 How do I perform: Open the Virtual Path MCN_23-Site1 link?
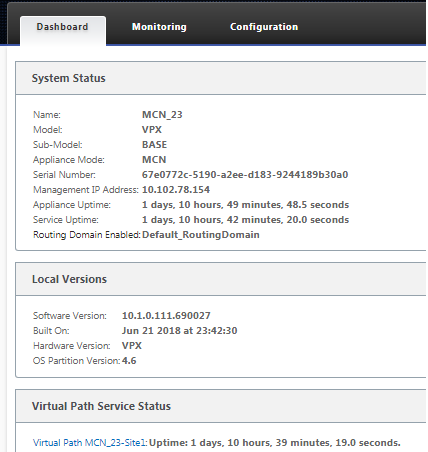(90, 443)
